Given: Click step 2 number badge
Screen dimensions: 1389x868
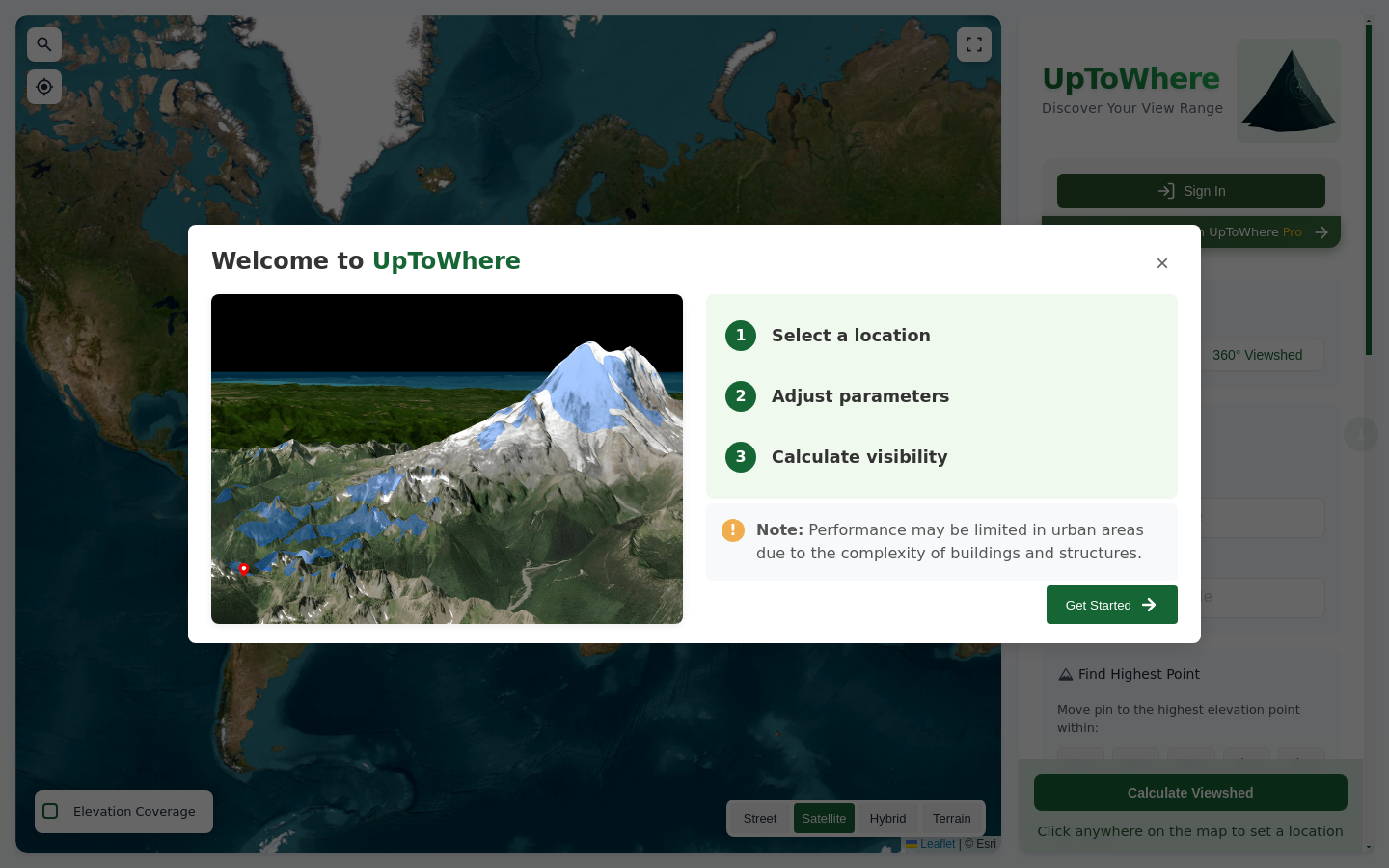Looking at the screenshot, I should 741,396.
